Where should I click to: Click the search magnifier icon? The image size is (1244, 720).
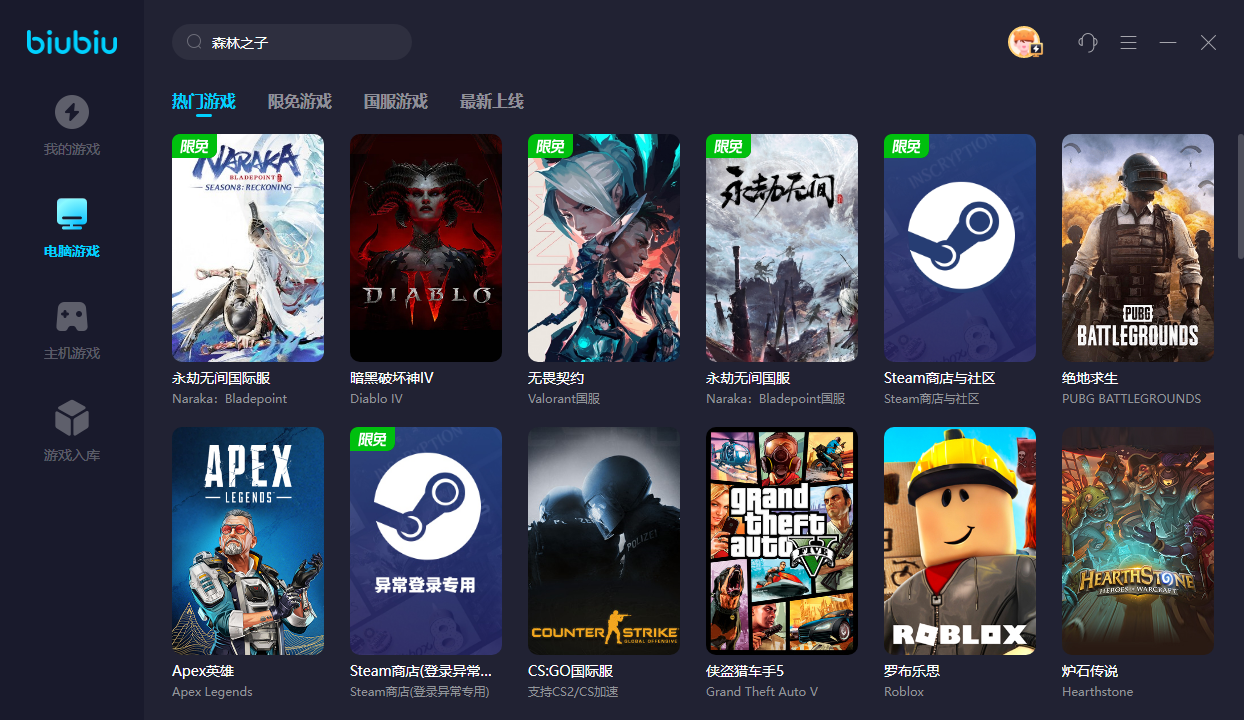coord(194,43)
